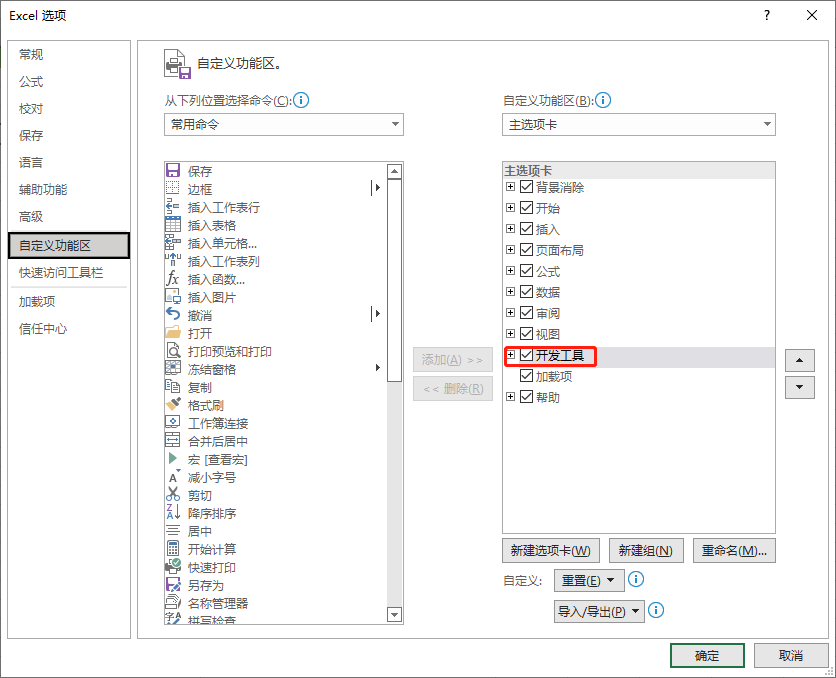This screenshot has height=678, width=836.
Task: Expand the 视图 tree node
Action: [x=510, y=334]
